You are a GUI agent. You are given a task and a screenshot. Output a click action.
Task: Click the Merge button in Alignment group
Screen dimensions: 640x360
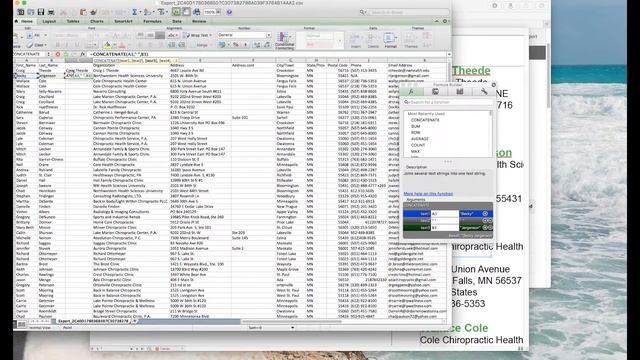[x=202, y=45]
